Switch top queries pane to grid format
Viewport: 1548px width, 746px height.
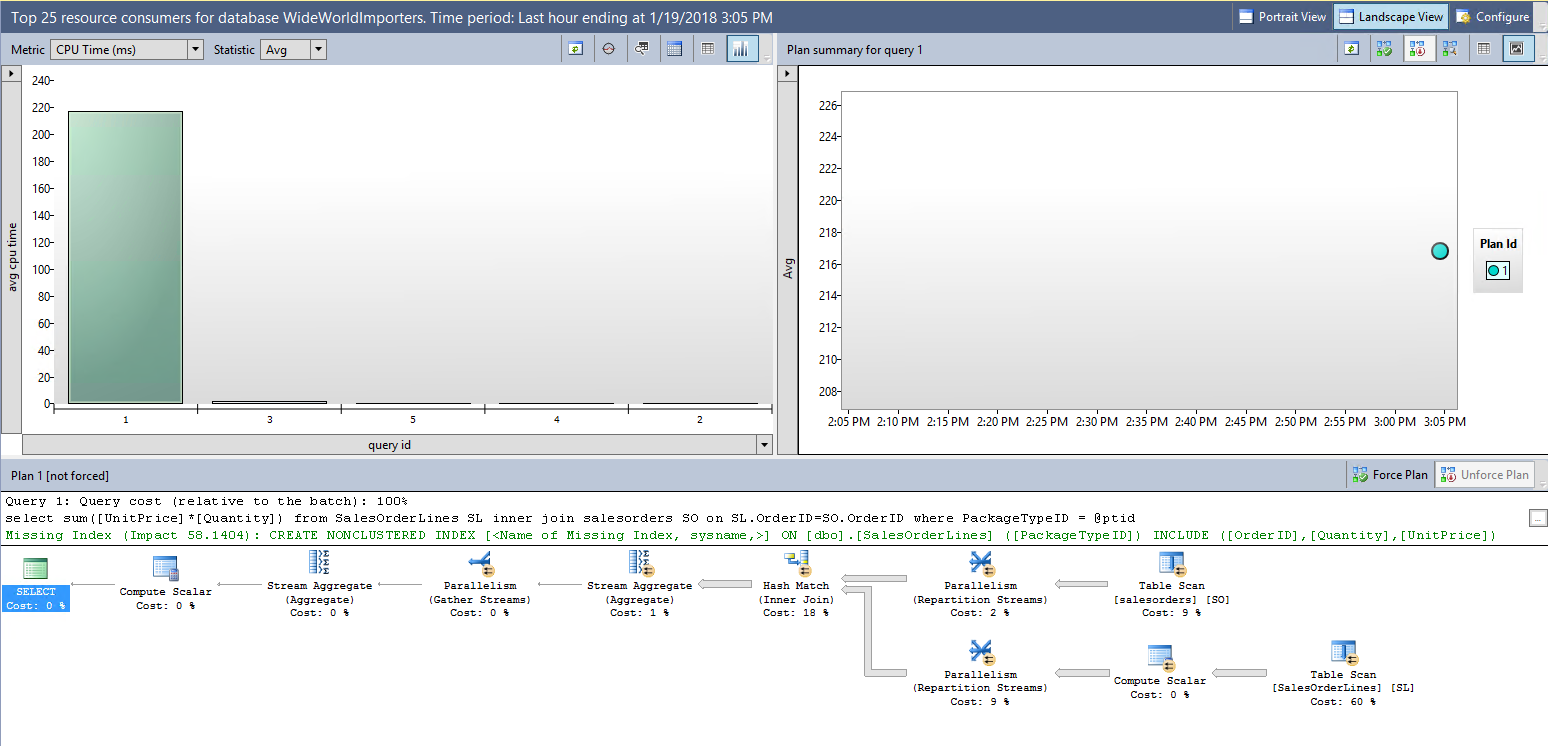click(x=708, y=49)
